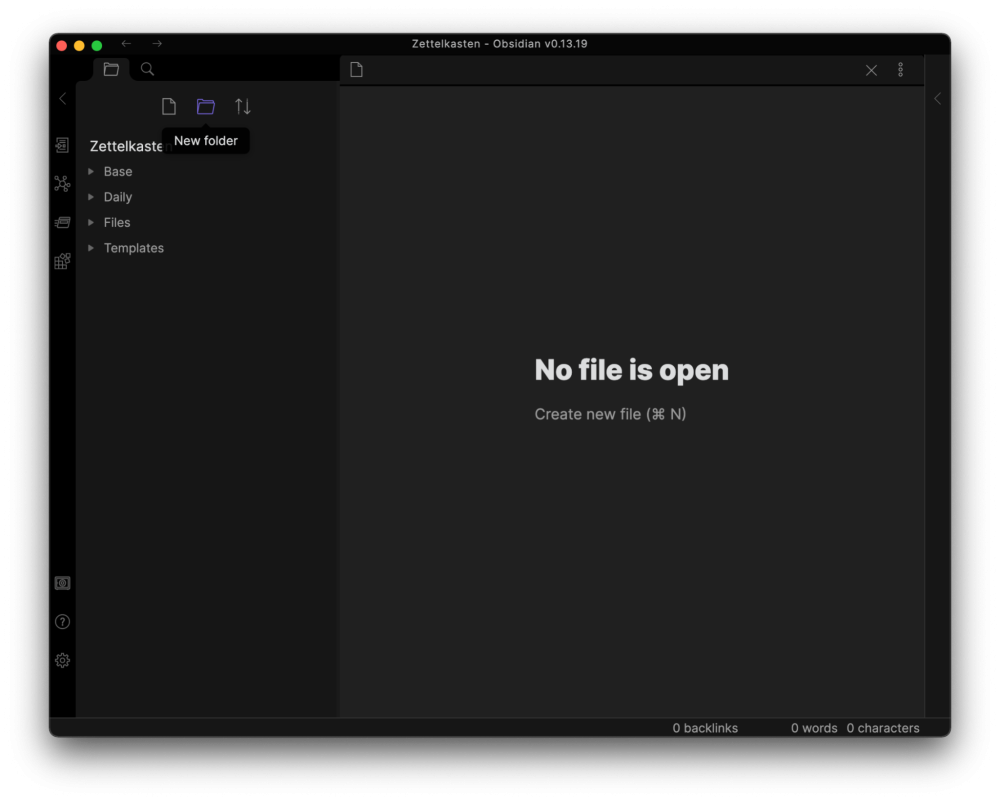Open Obsidian settings gear

click(x=62, y=660)
